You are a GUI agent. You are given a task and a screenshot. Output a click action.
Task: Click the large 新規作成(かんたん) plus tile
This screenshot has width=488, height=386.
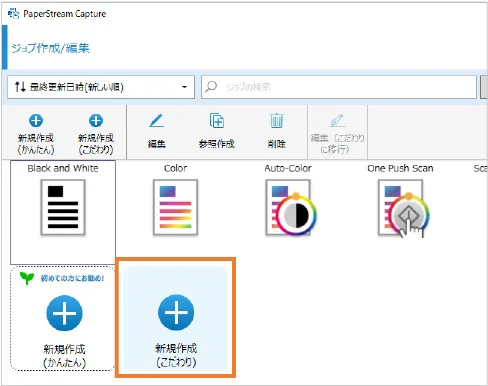tap(63, 318)
